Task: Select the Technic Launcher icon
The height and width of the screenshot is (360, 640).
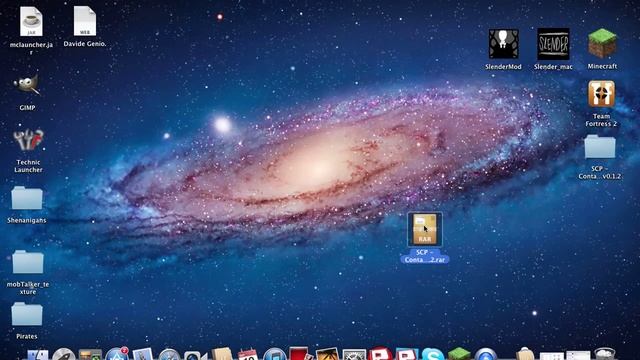Action: click(28, 140)
